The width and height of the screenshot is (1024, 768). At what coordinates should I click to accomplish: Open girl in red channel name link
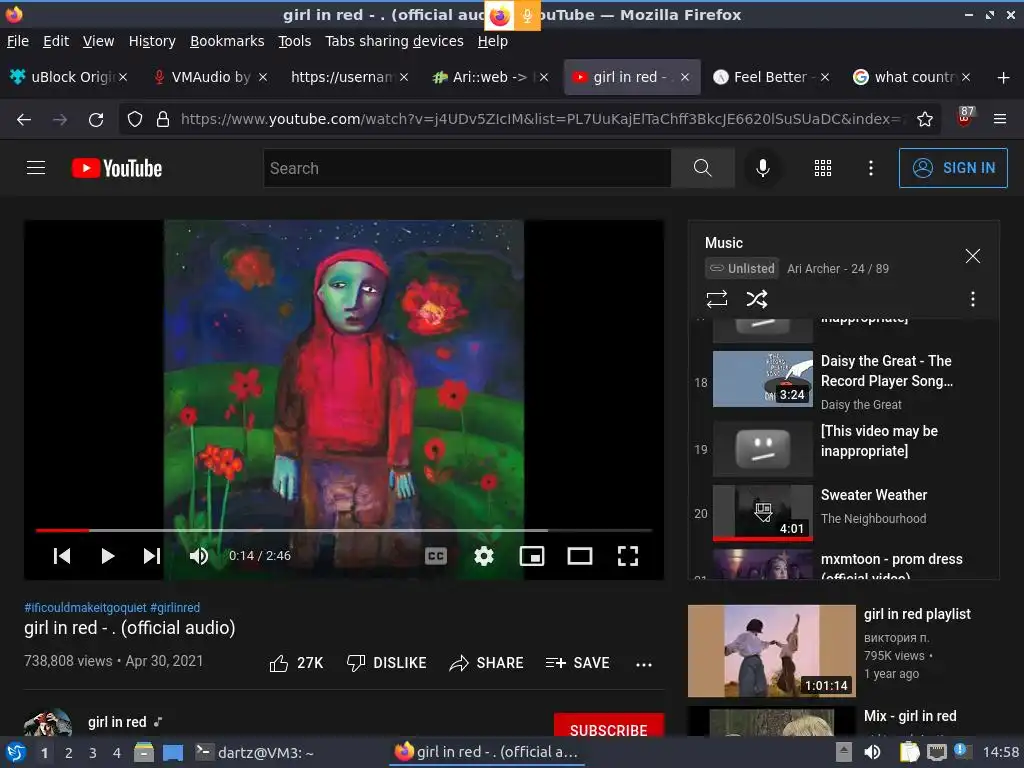click(x=117, y=722)
